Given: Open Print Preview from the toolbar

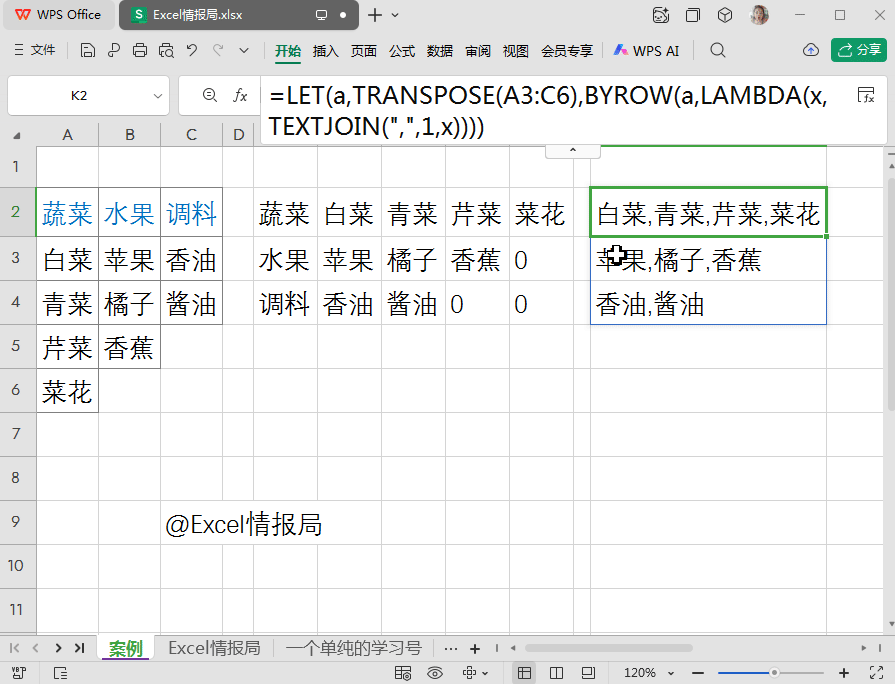Looking at the screenshot, I should (x=166, y=51).
